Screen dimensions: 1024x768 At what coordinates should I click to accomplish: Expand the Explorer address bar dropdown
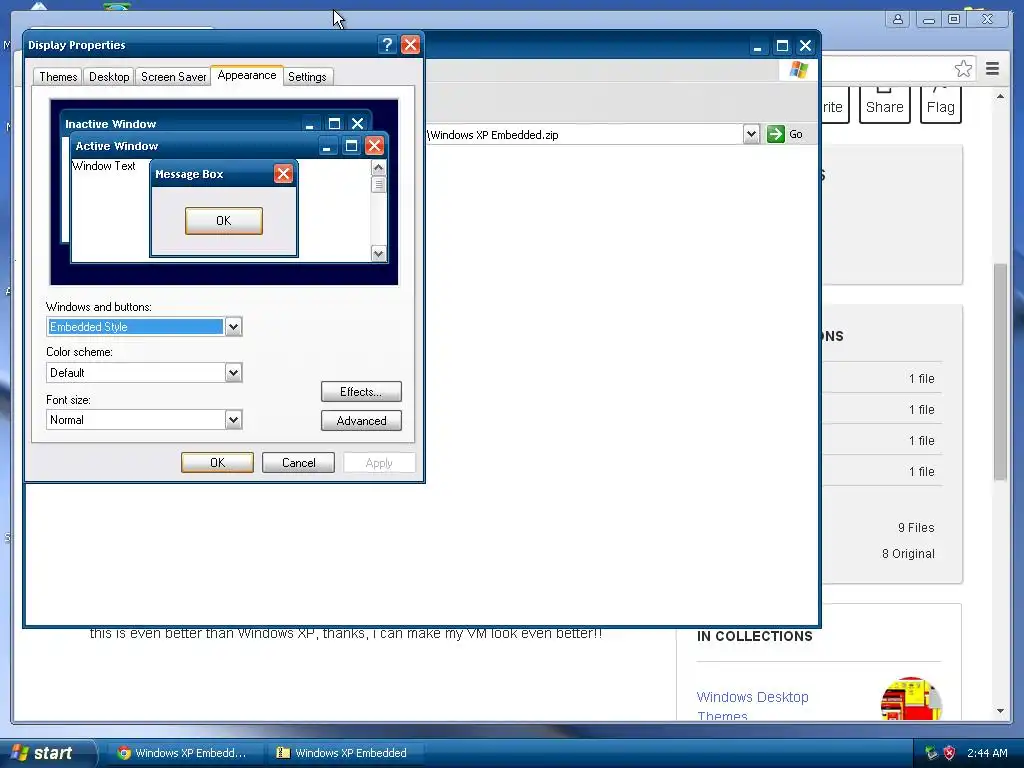(x=751, y=135)
